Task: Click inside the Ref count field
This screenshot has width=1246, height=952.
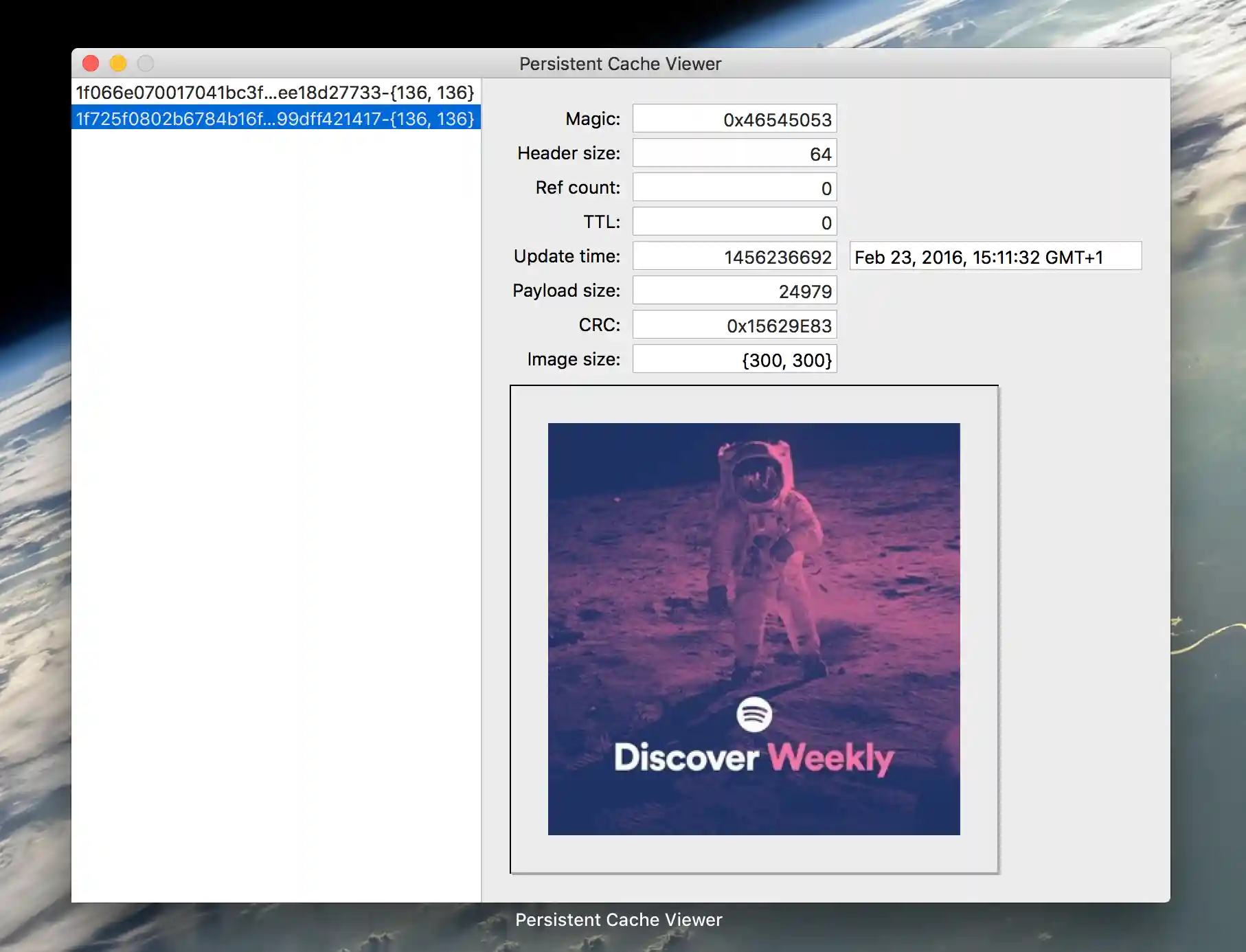Action: point(734,188)
